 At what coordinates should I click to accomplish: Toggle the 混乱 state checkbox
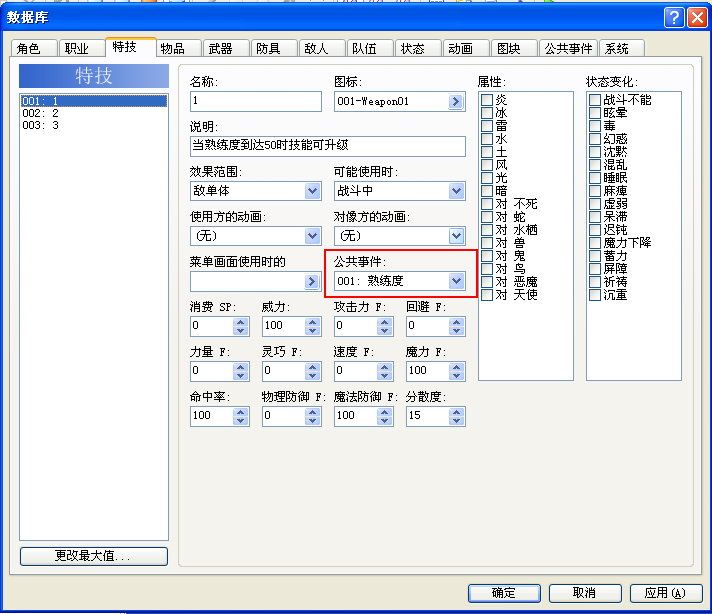click(x=595, y=165)
